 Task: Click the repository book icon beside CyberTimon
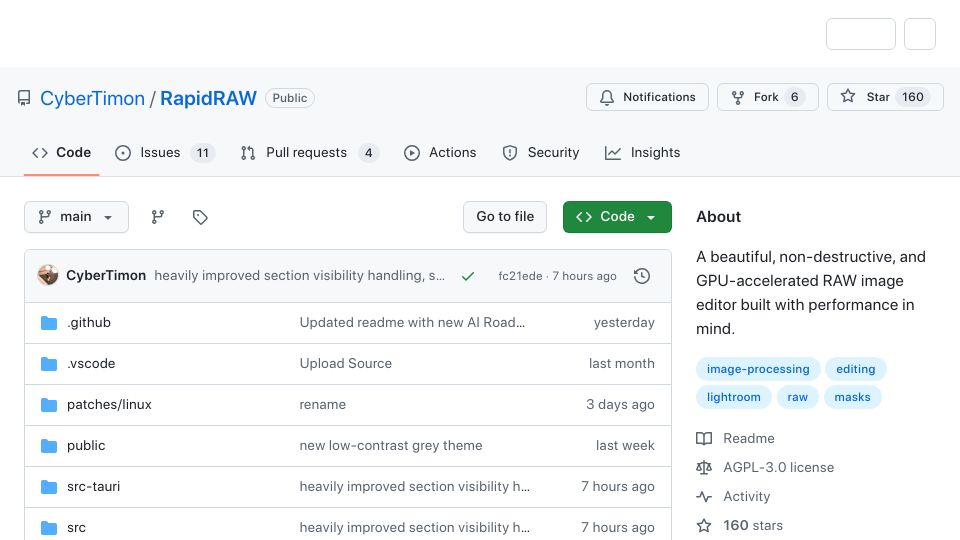point(24,98)
